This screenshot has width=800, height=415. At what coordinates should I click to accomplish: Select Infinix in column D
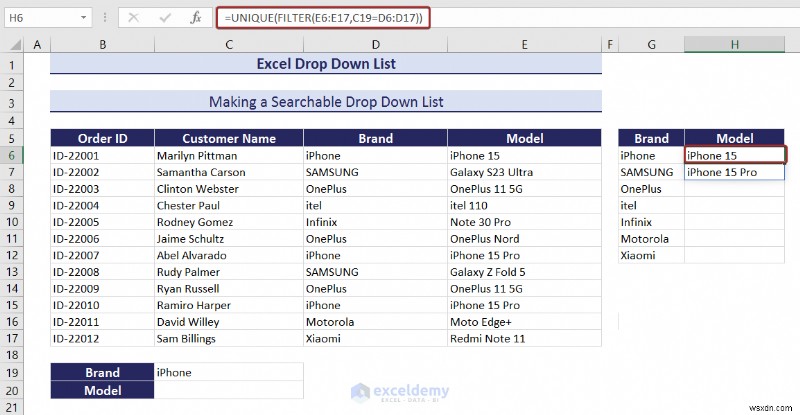click(x=376, y=222)
